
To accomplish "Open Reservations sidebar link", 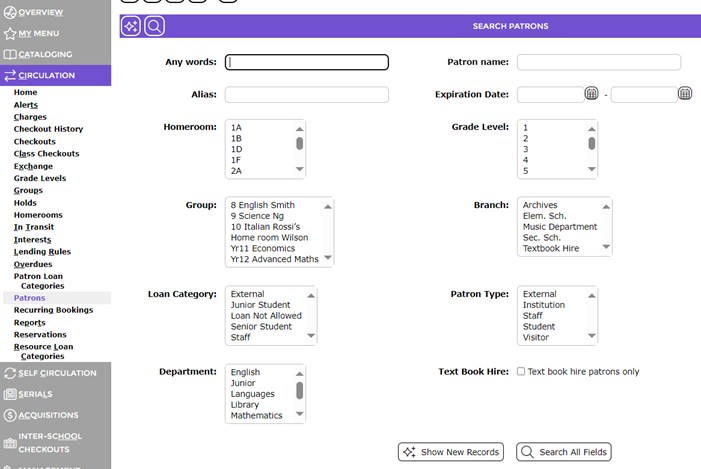I will [x=40, y=334].
